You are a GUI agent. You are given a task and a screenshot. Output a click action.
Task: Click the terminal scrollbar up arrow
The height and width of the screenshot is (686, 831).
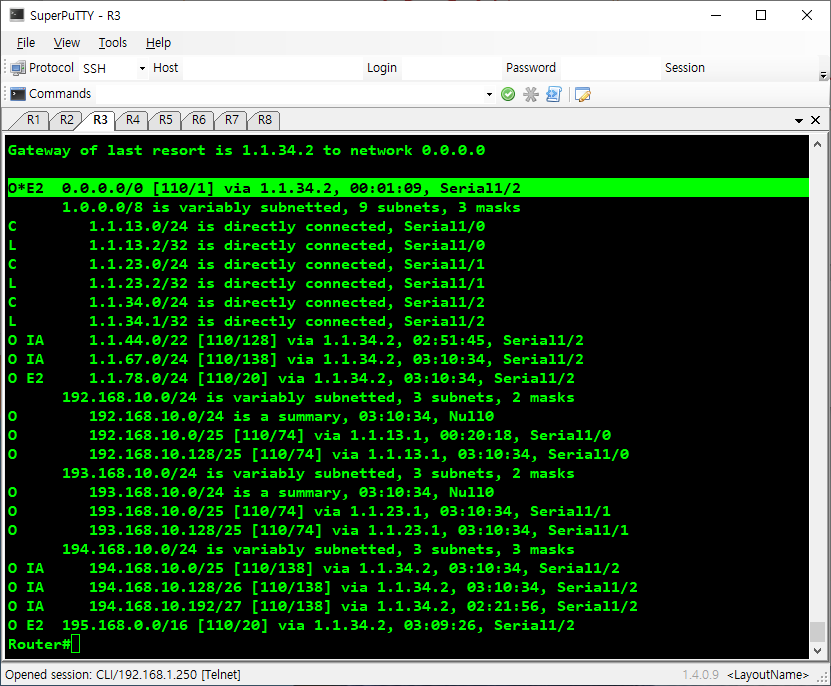coord(817,144)
